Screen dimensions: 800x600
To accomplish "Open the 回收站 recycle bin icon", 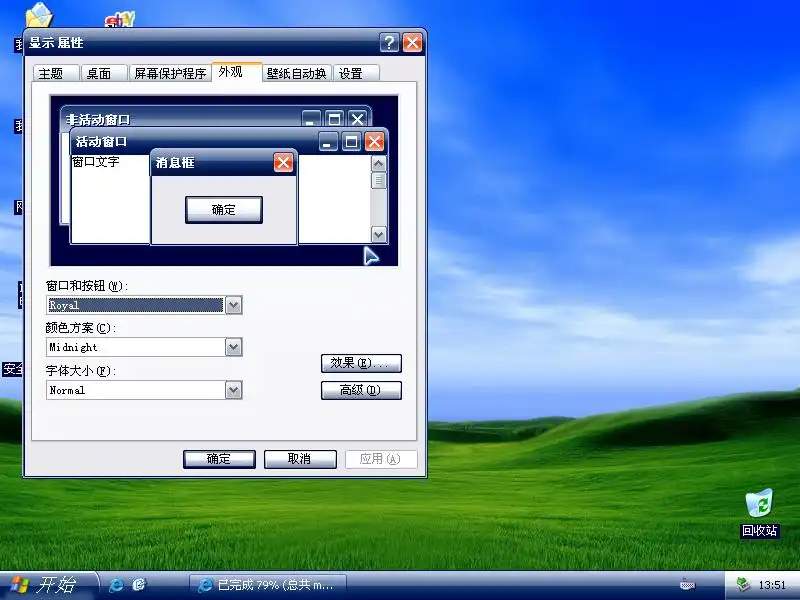I will (x=759, y=513).
